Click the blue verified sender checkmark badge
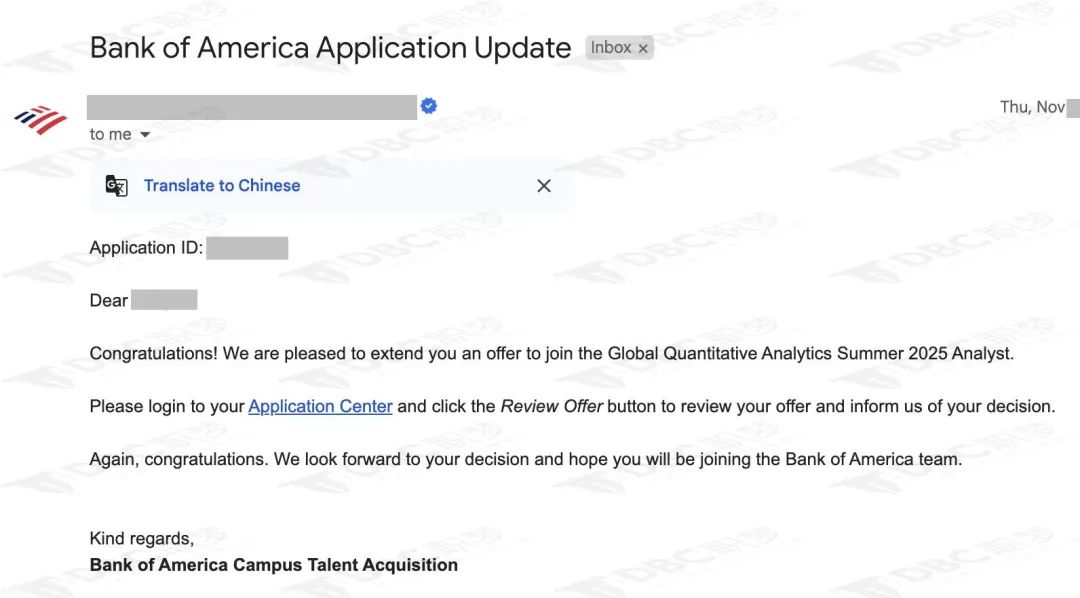Screen dimensions: 1080x598 point(428,106)
